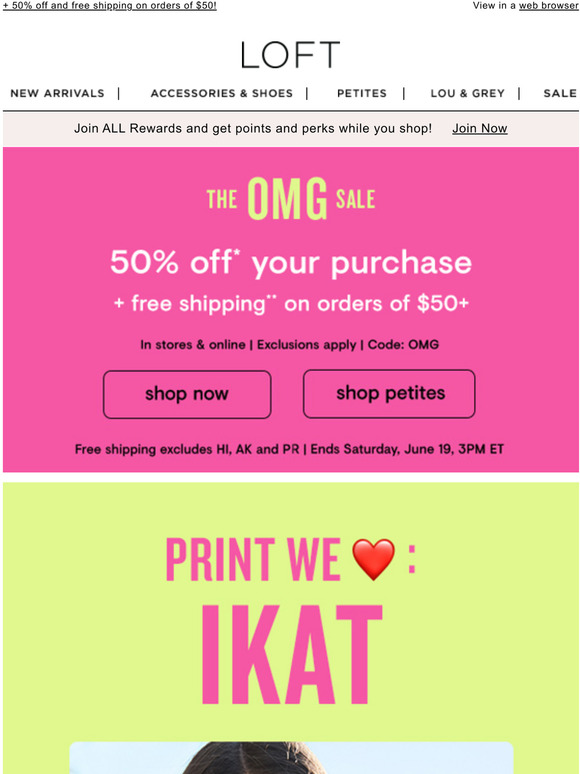Click the 50% off preheader link

(x=110, y=6)
